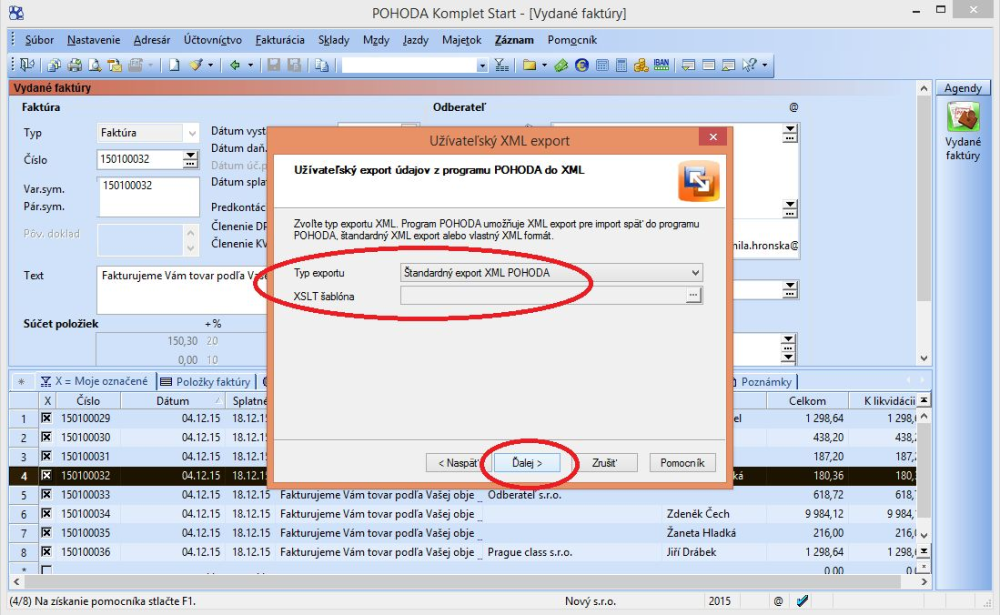1000x615 pixels.
Task: Click the panel icon with up arrow
Action: point(728,64)
